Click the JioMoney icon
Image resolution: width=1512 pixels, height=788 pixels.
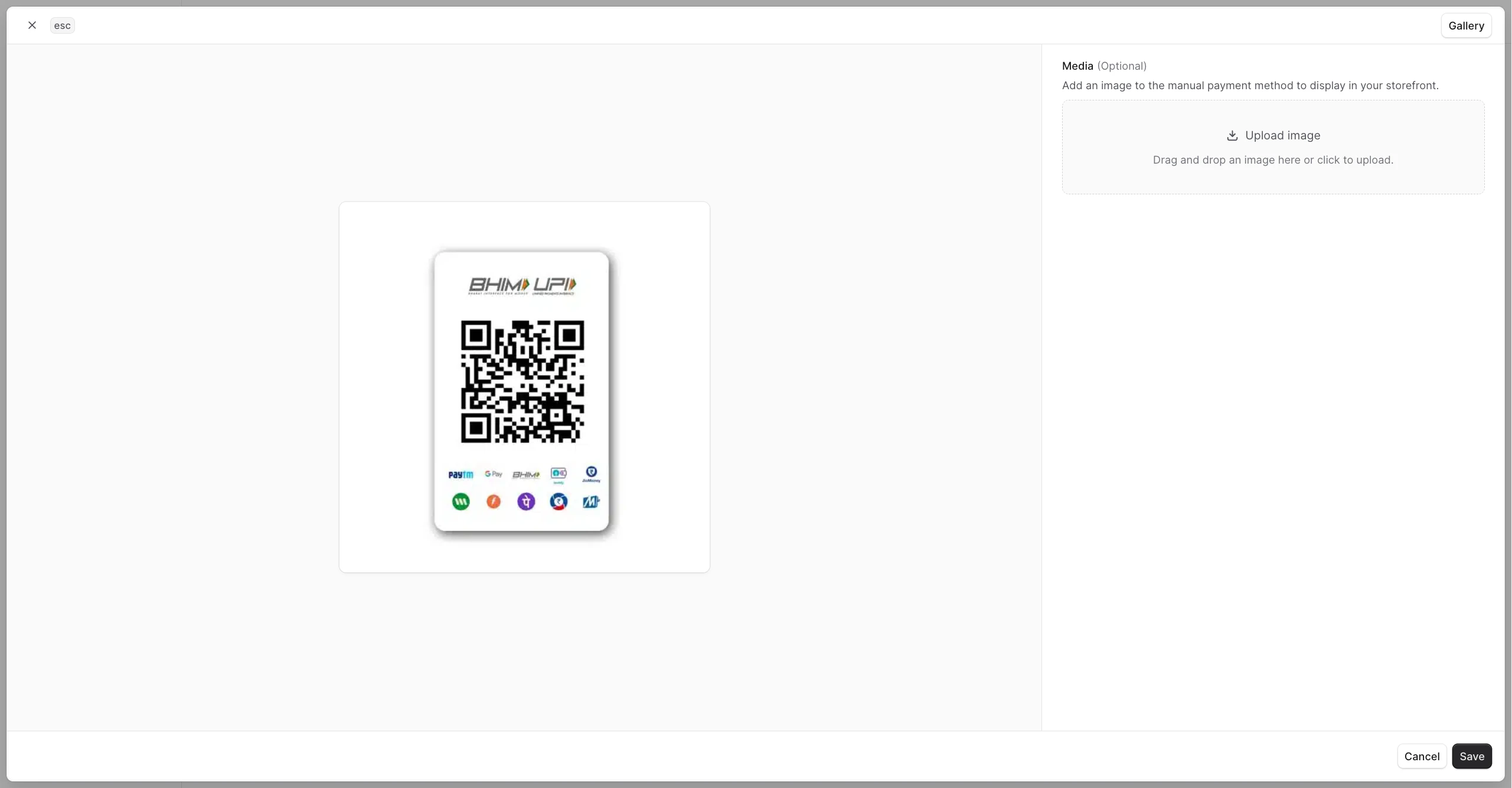[x=591, y=474]
